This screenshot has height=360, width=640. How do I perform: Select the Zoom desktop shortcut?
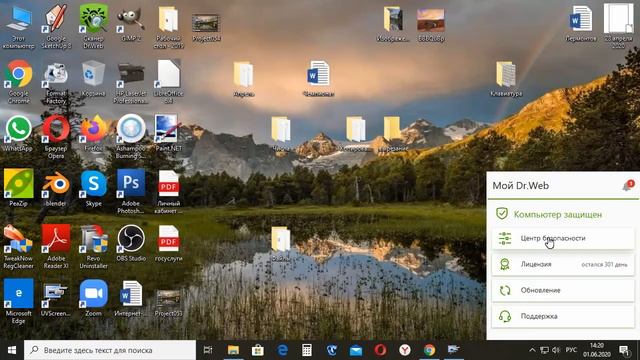[93, 298]
